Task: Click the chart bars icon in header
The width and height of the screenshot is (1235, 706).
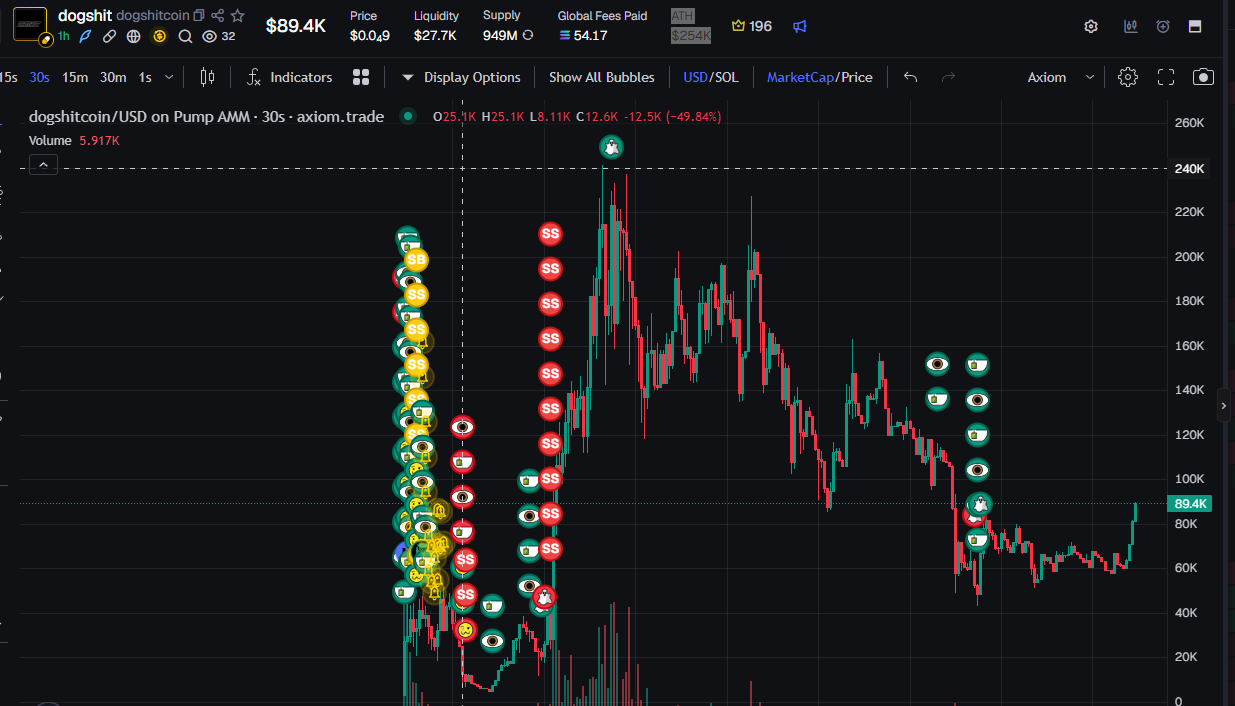Action: click(x=1131, y=26)
